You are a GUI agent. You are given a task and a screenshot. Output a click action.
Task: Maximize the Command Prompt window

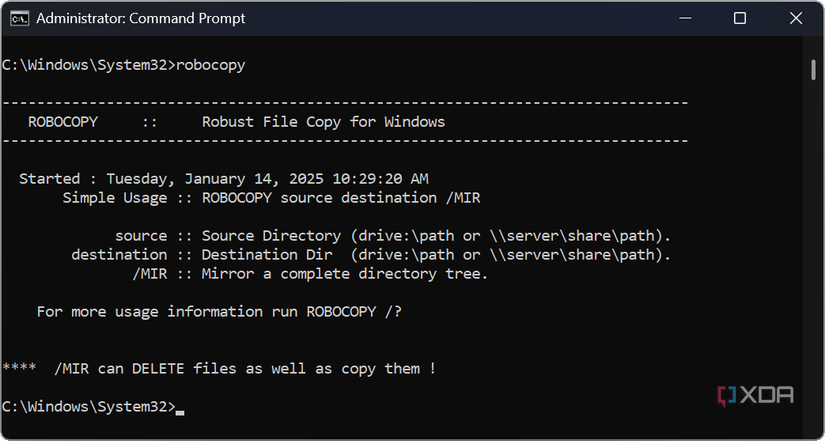(740, 18)
